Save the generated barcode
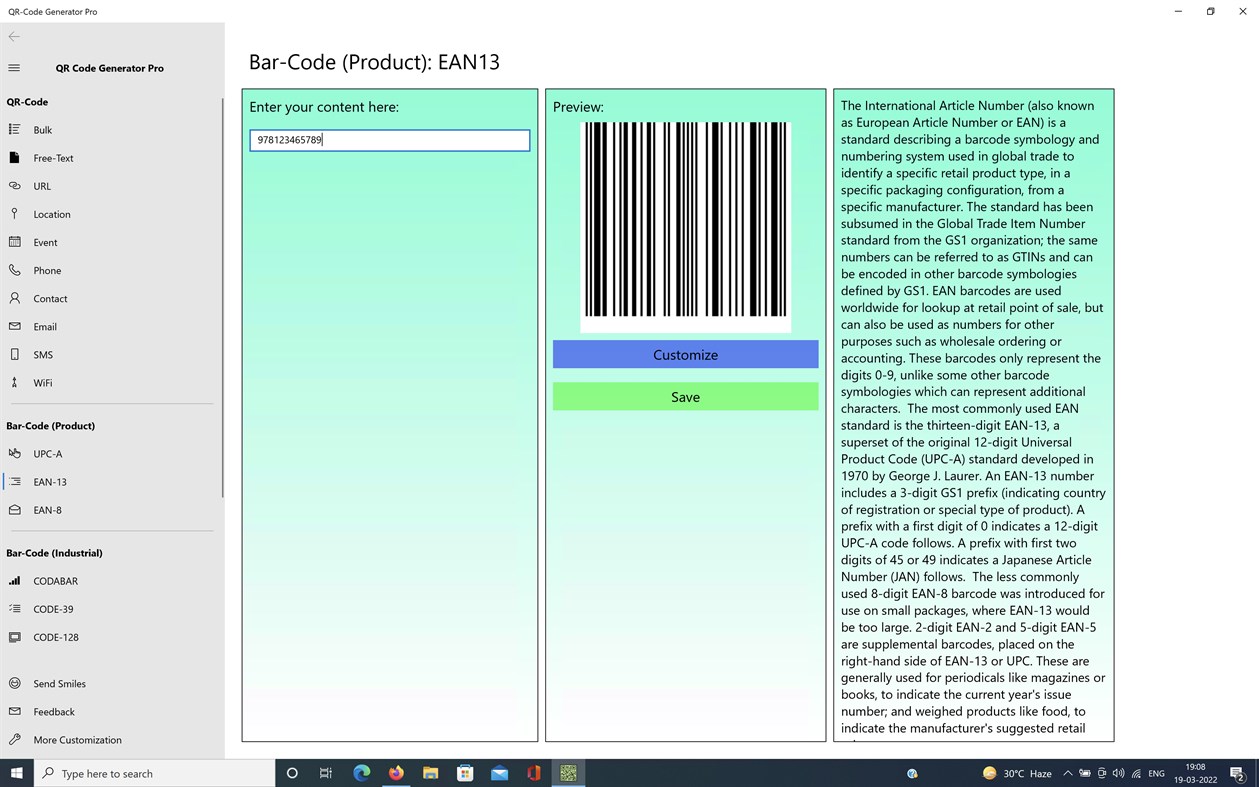This screenshot has height=787, width=1259. (x=685, y=396)
